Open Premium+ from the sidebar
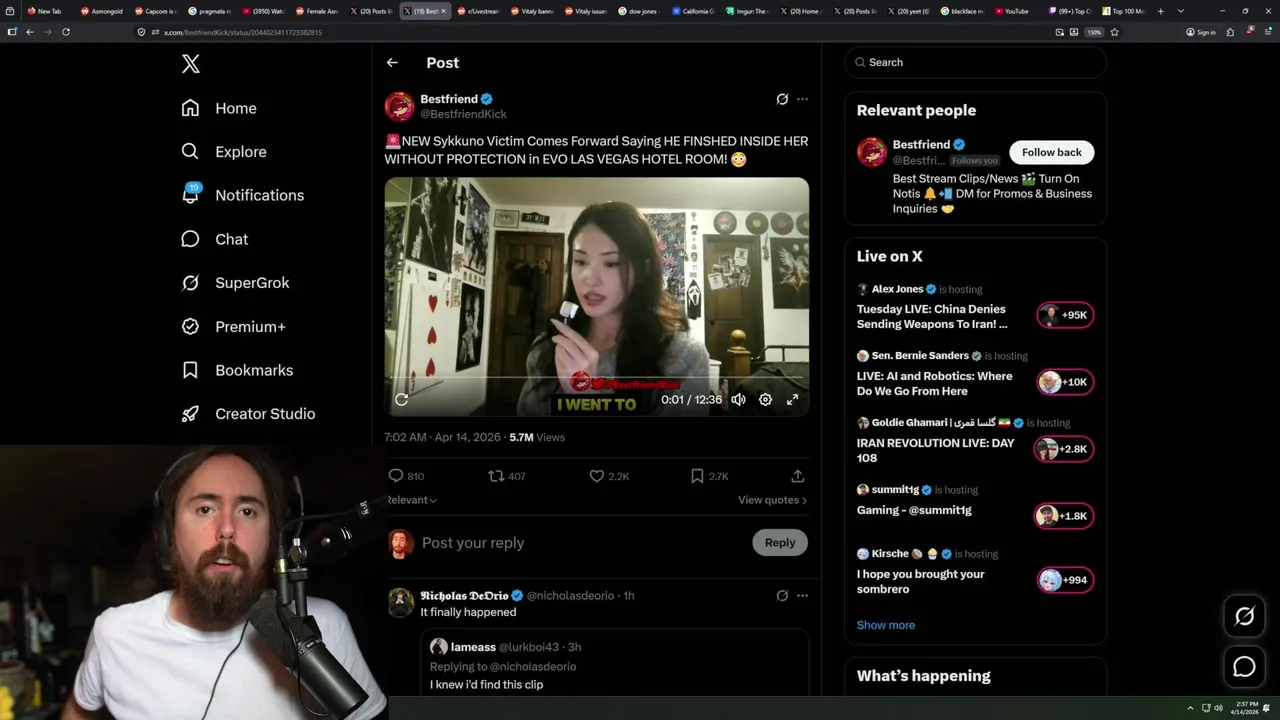The height and width of the screenshot is (720, 1280). 233,327
